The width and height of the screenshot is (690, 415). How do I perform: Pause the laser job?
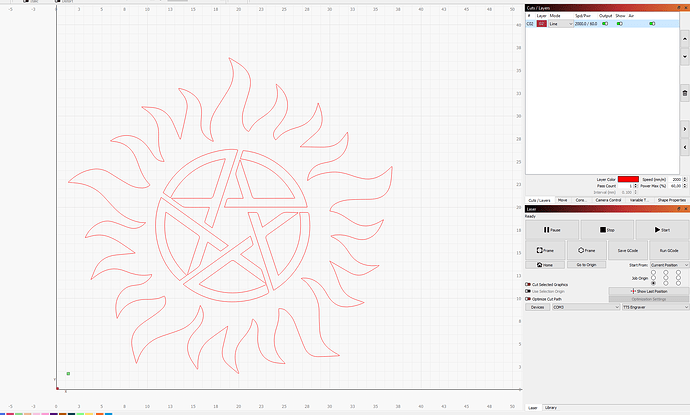(552, 230)
